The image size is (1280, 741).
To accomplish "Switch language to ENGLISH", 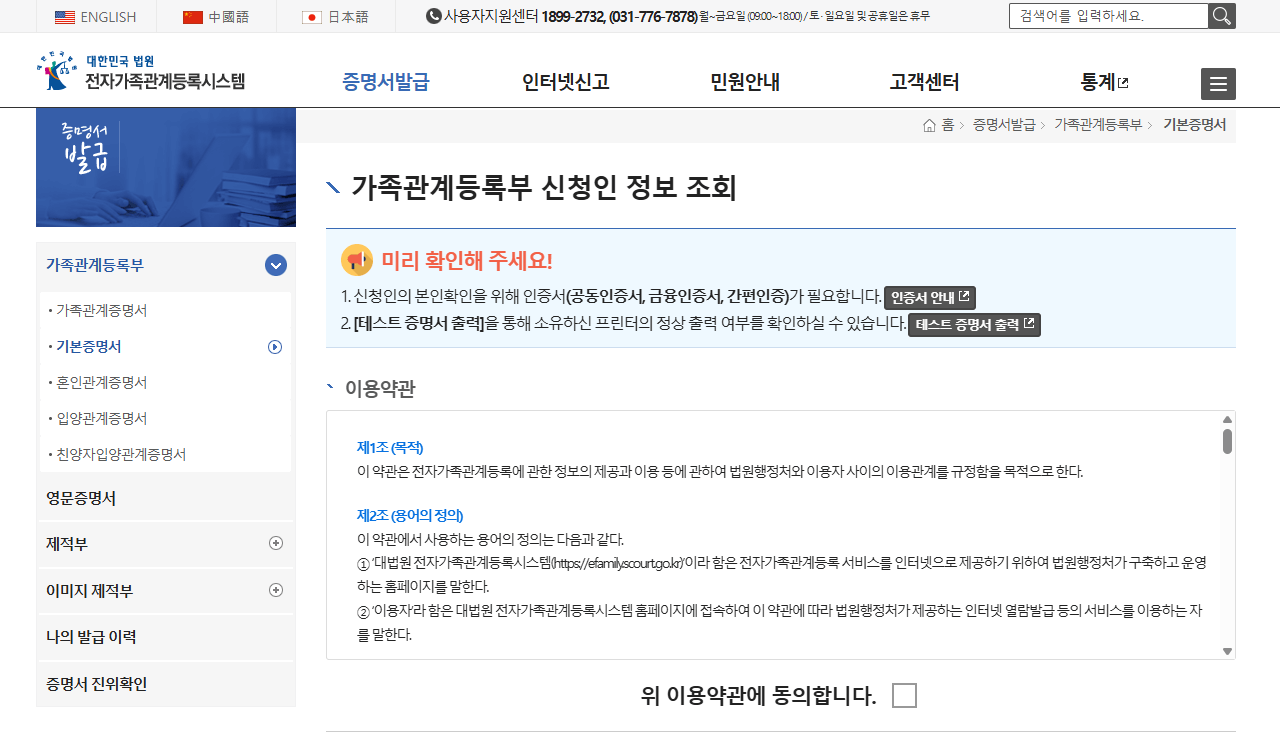I will (108, 17).
